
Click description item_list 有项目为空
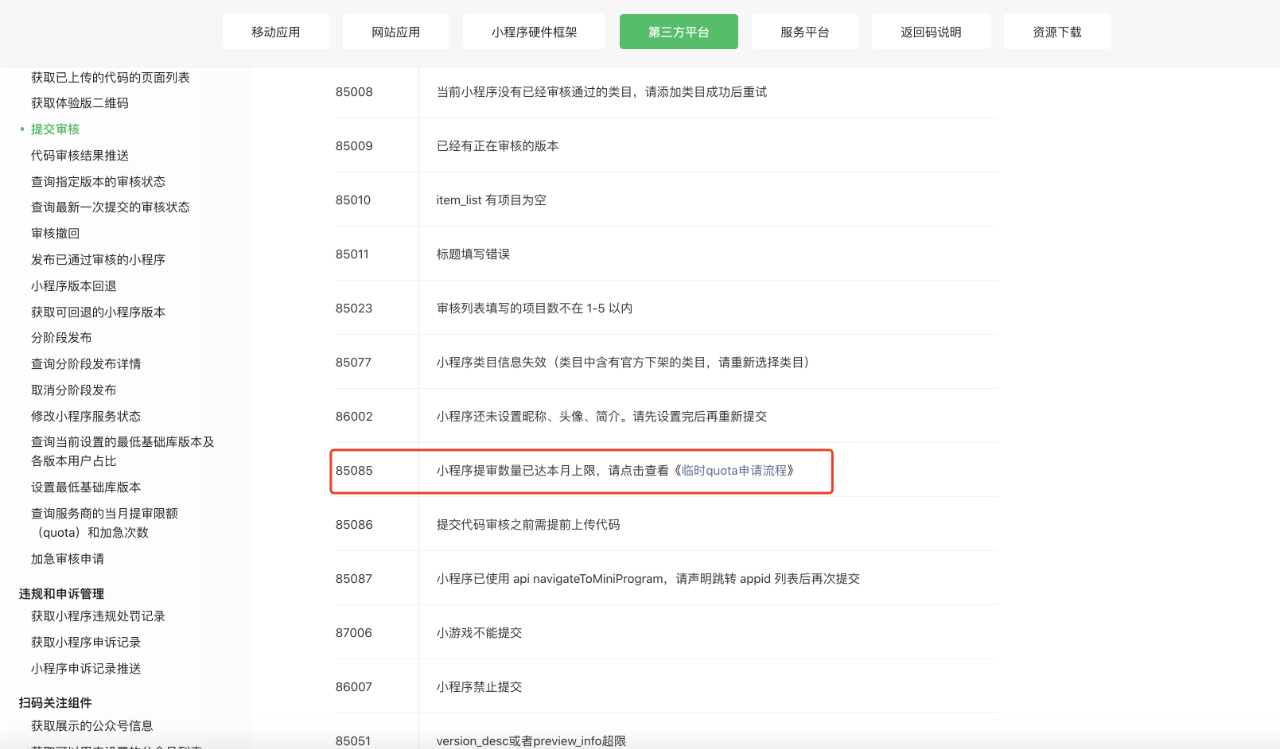(x=491, y=200)
